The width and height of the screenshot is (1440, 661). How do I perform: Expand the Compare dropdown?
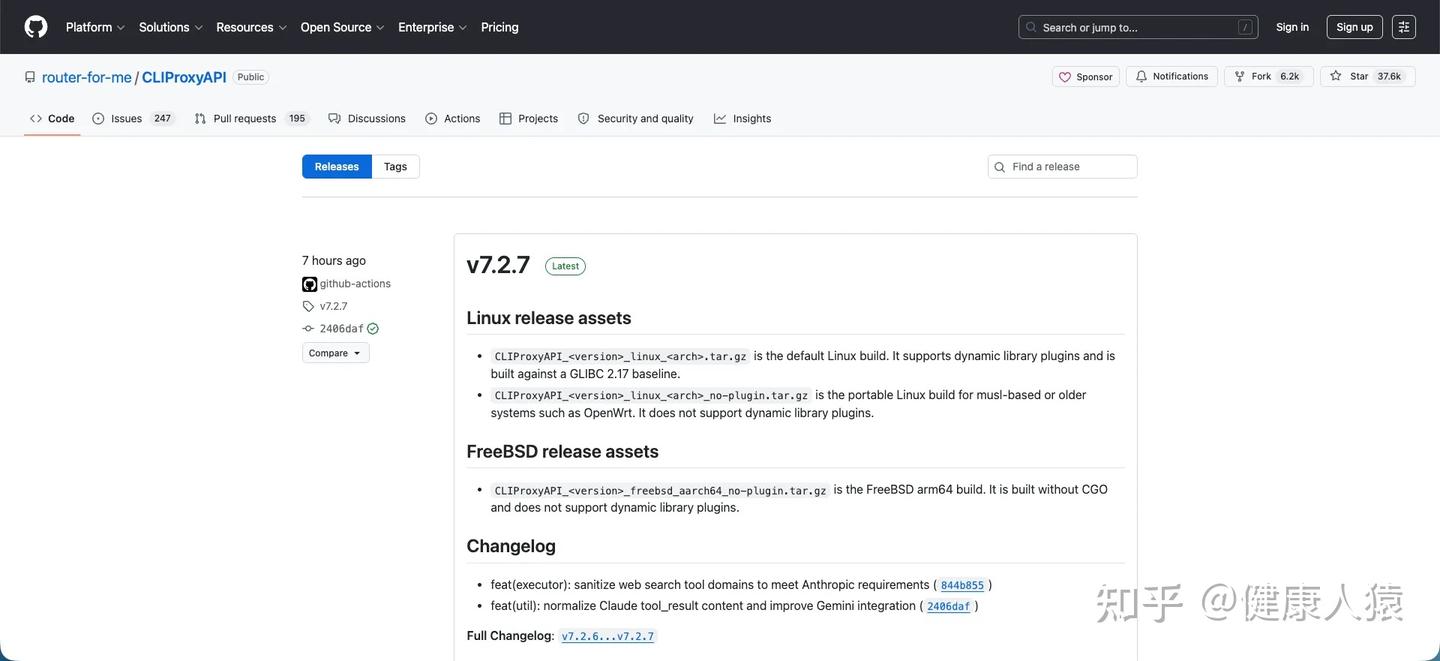[336, 353]
